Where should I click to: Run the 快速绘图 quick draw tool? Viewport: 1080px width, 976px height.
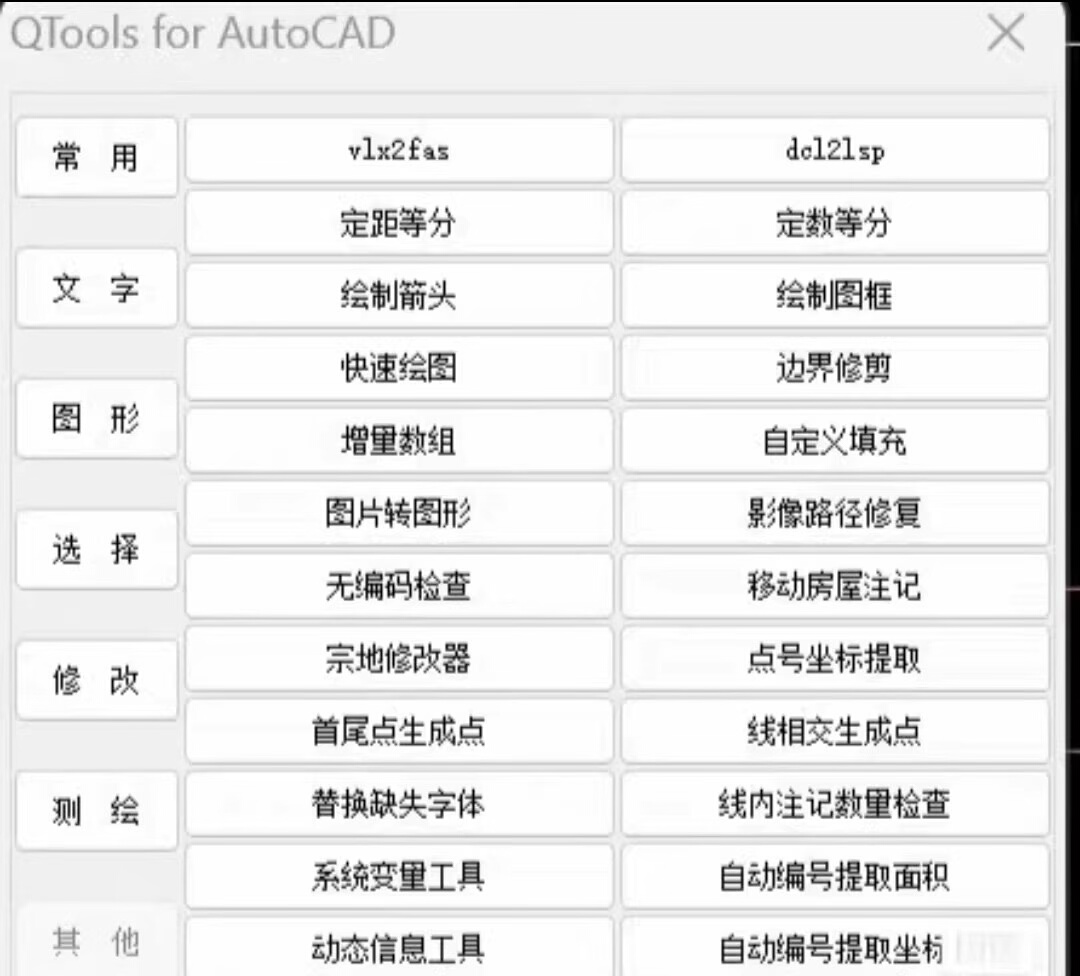tap(398, 368)
